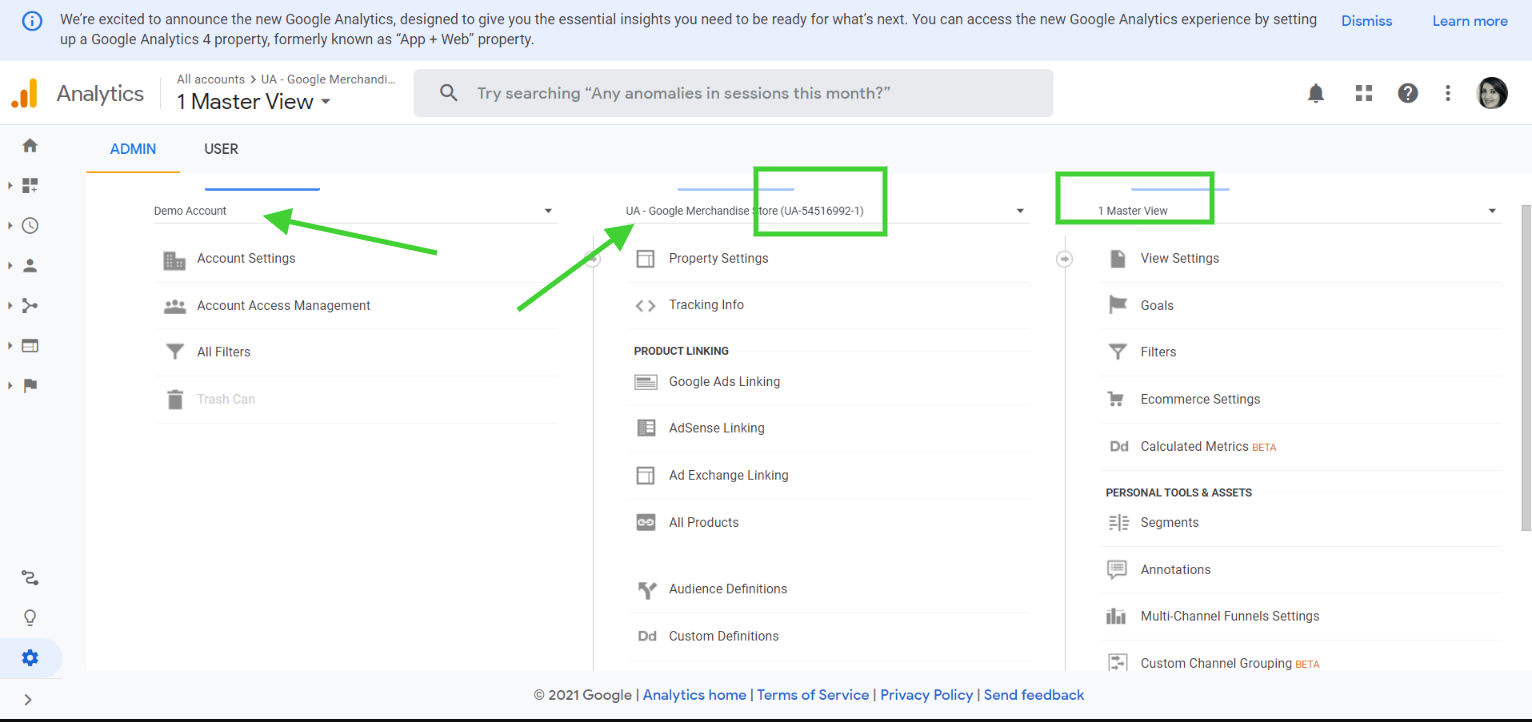The width and height of the screenshot is (1532, 722).
Task: Open the Realtime clock icon in sidebar
Action: click(30, 225)
